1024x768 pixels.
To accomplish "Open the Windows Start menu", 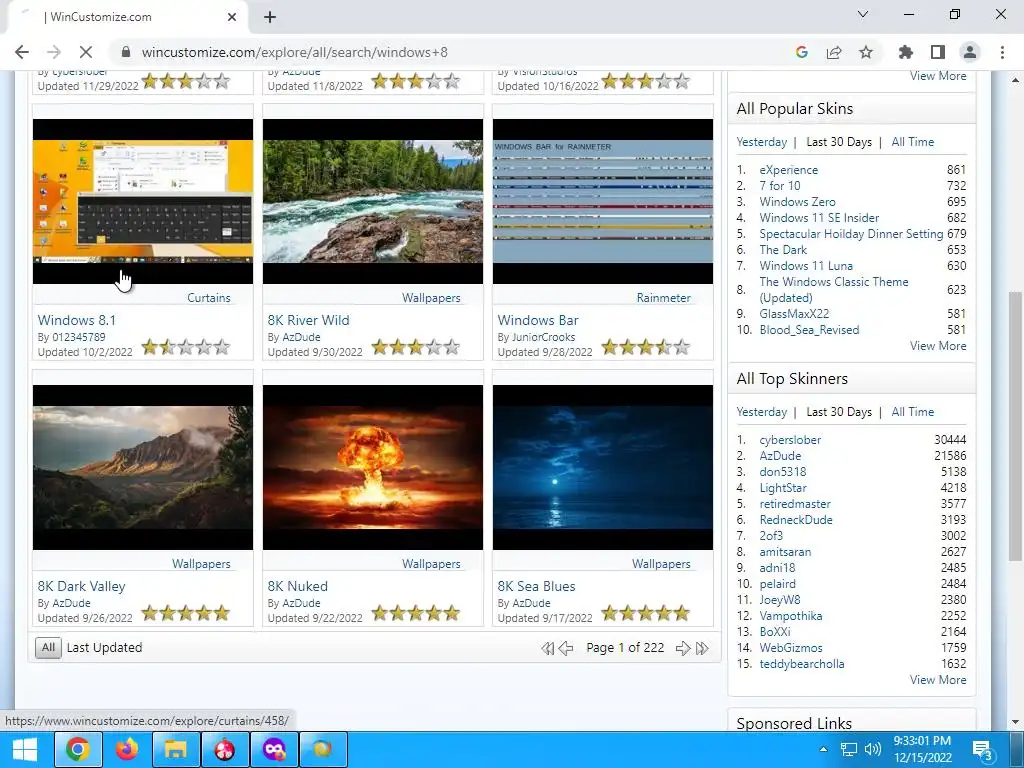I will coord(25,749).
